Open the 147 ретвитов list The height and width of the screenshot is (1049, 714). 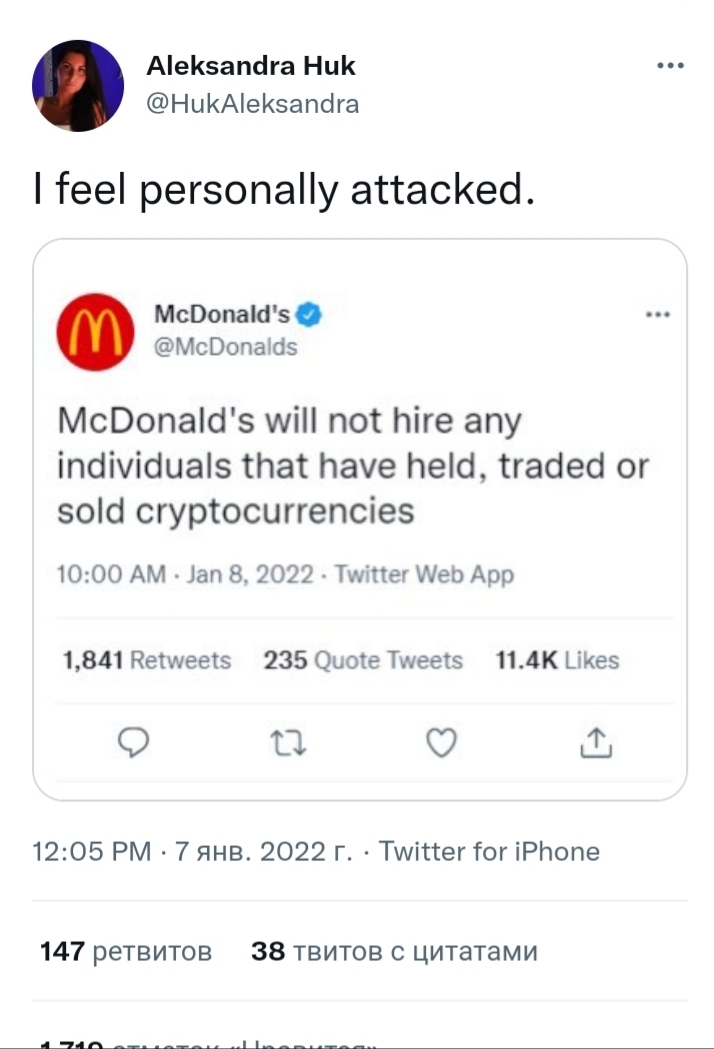[126, 951]
